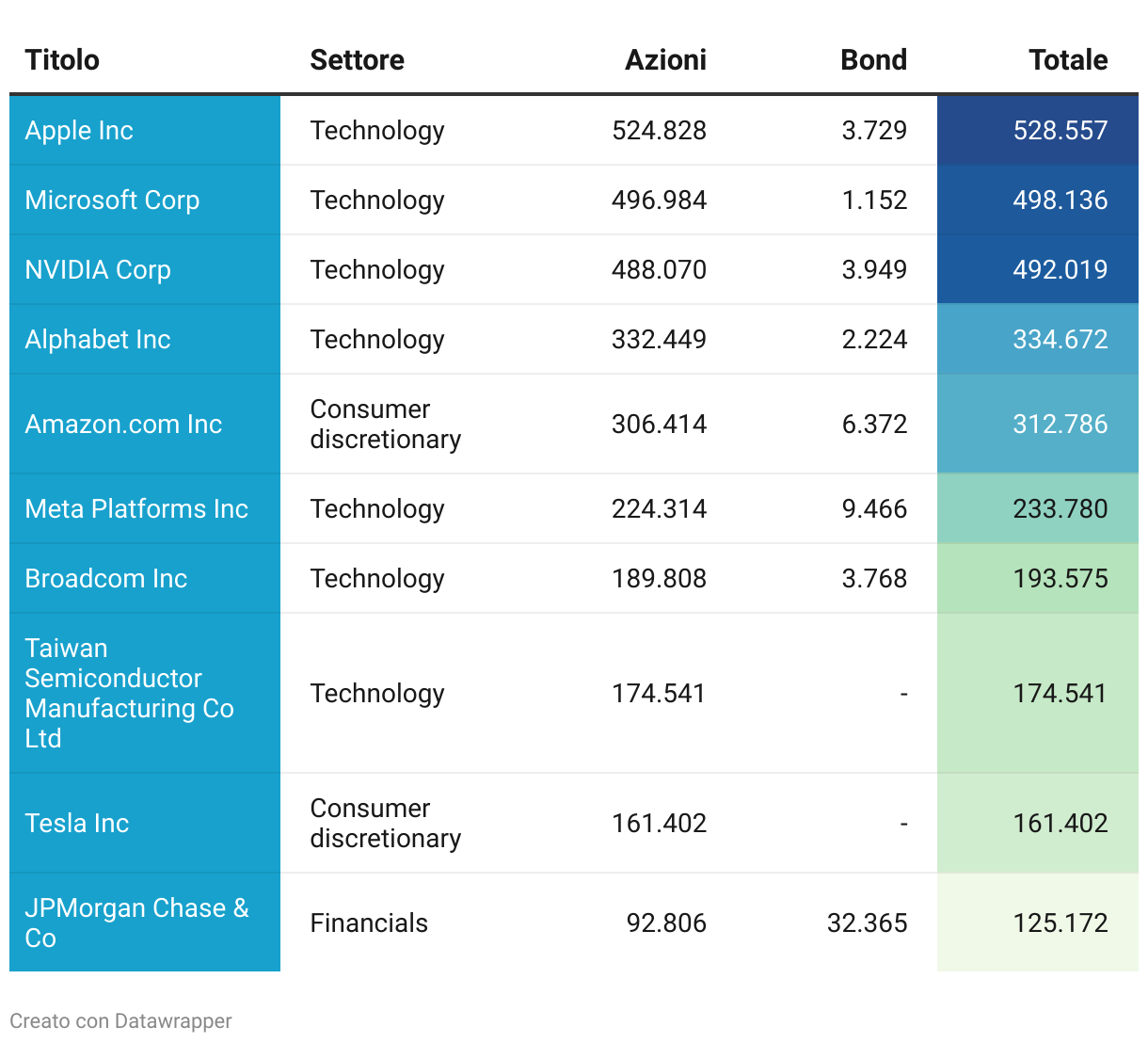Select the Apple Inc title cell
This screenshot has height=1043, width=1148.
coord(79,131)
